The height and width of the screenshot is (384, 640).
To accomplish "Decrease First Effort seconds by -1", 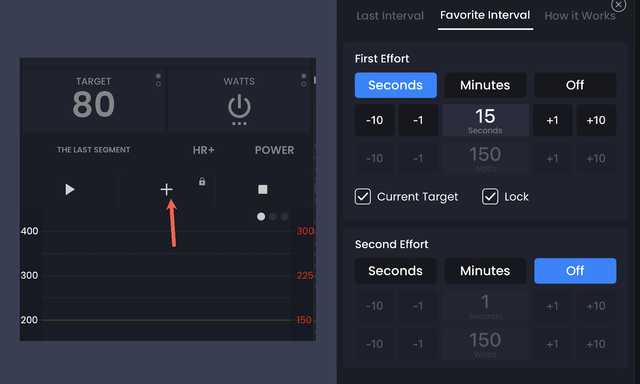I will (x=418, y=120).
